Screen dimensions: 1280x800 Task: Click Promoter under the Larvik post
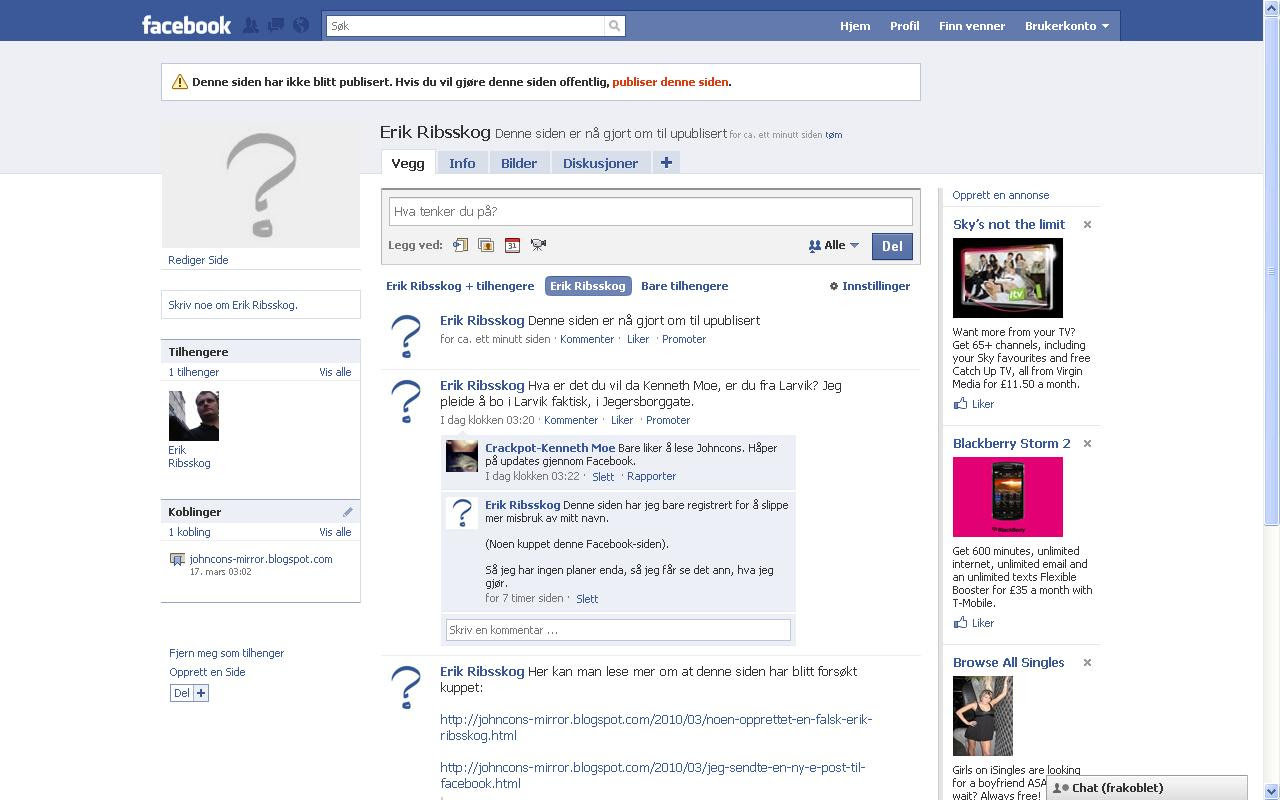pos(668,420)
